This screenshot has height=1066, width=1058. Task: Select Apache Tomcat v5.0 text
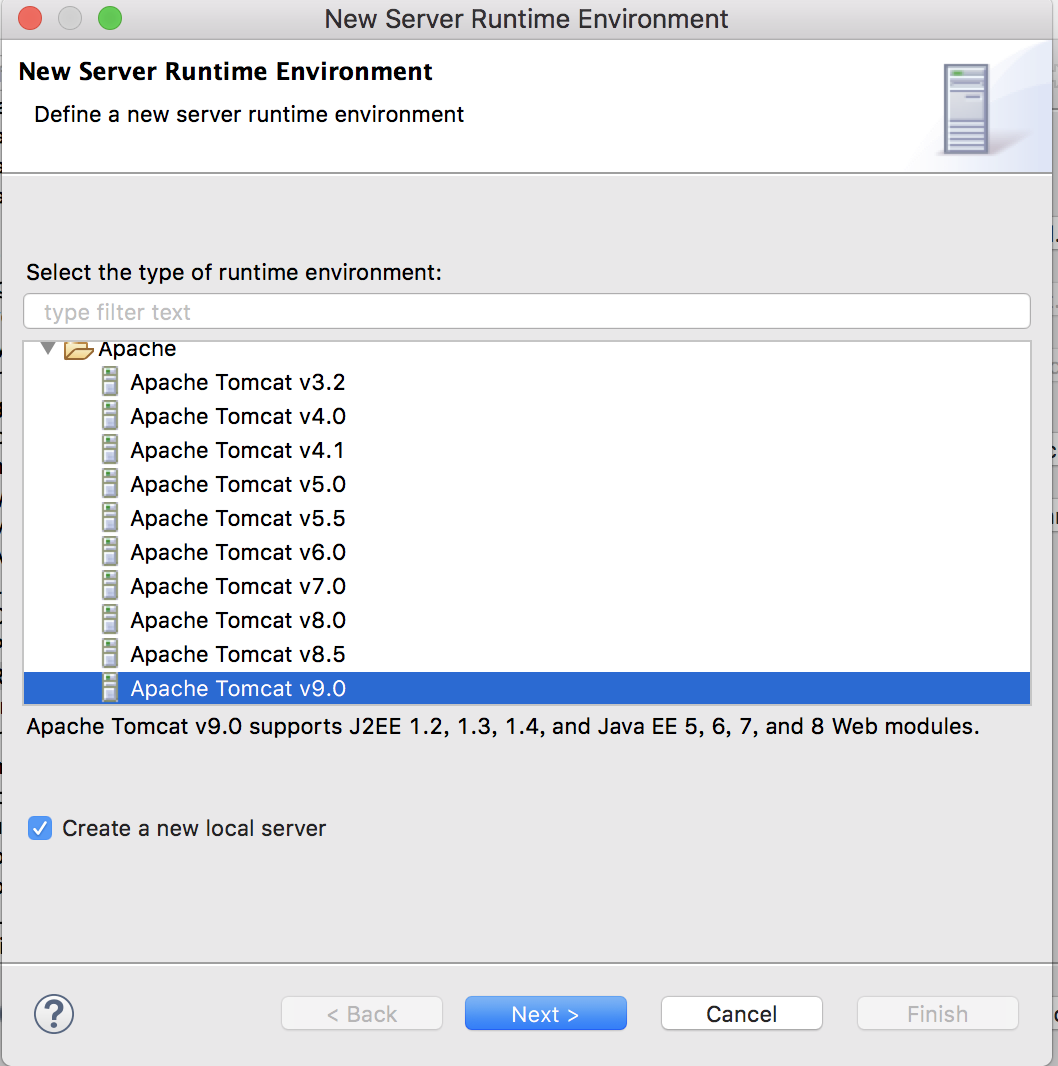(238, 484)
